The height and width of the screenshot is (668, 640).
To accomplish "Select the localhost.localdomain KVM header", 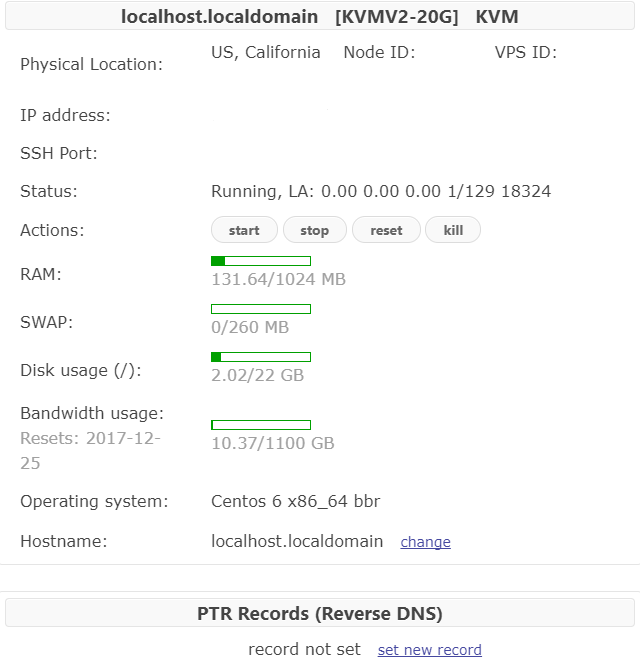I will (320, 17).
